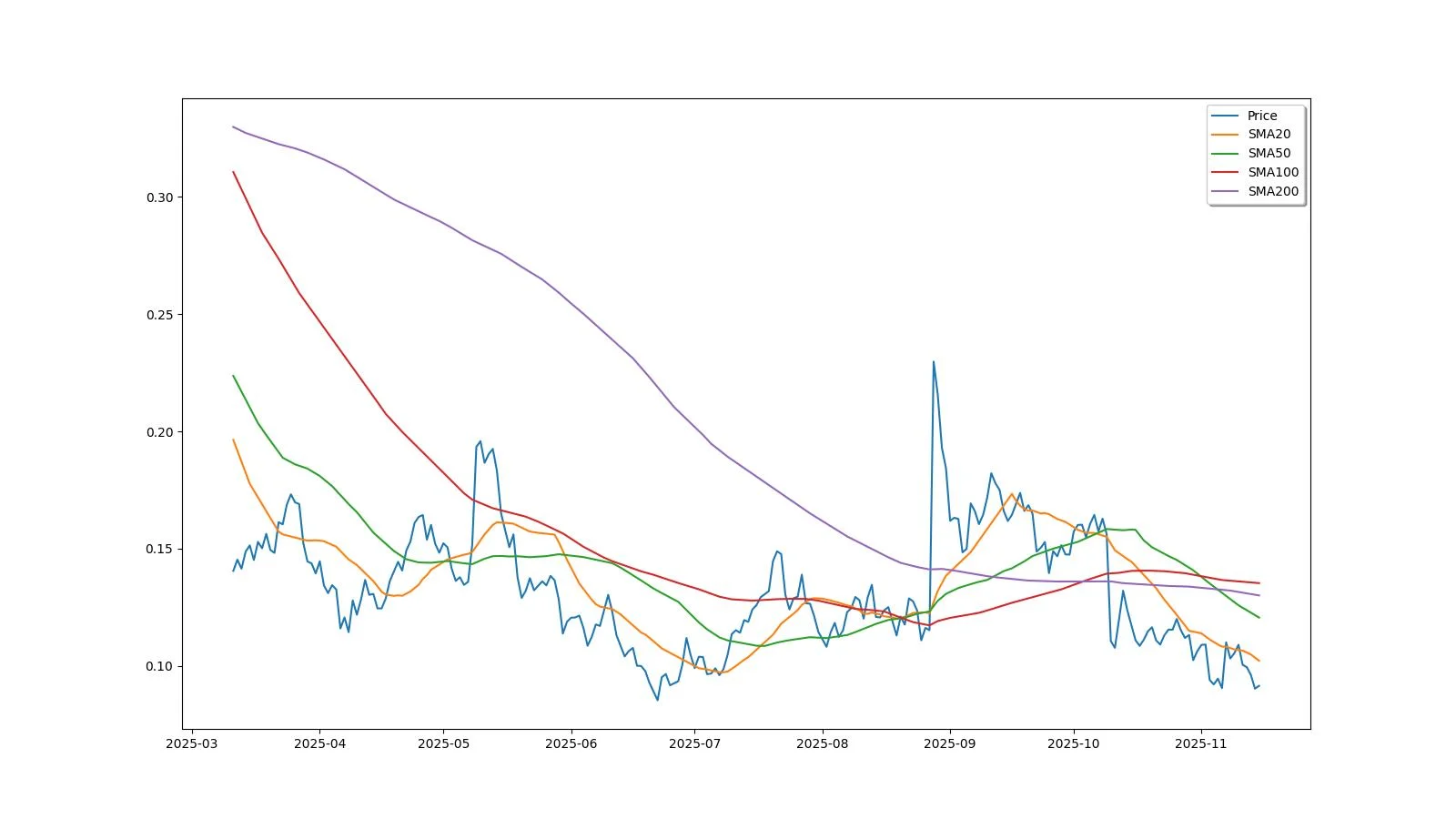Click the green SMA50 line swatch in legend
The height and width of the screenshot is (819, 1456).
[1225, 153]
